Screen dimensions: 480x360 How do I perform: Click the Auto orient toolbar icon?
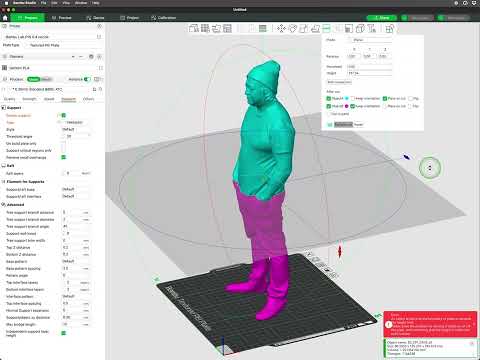(x=216, y=28)
